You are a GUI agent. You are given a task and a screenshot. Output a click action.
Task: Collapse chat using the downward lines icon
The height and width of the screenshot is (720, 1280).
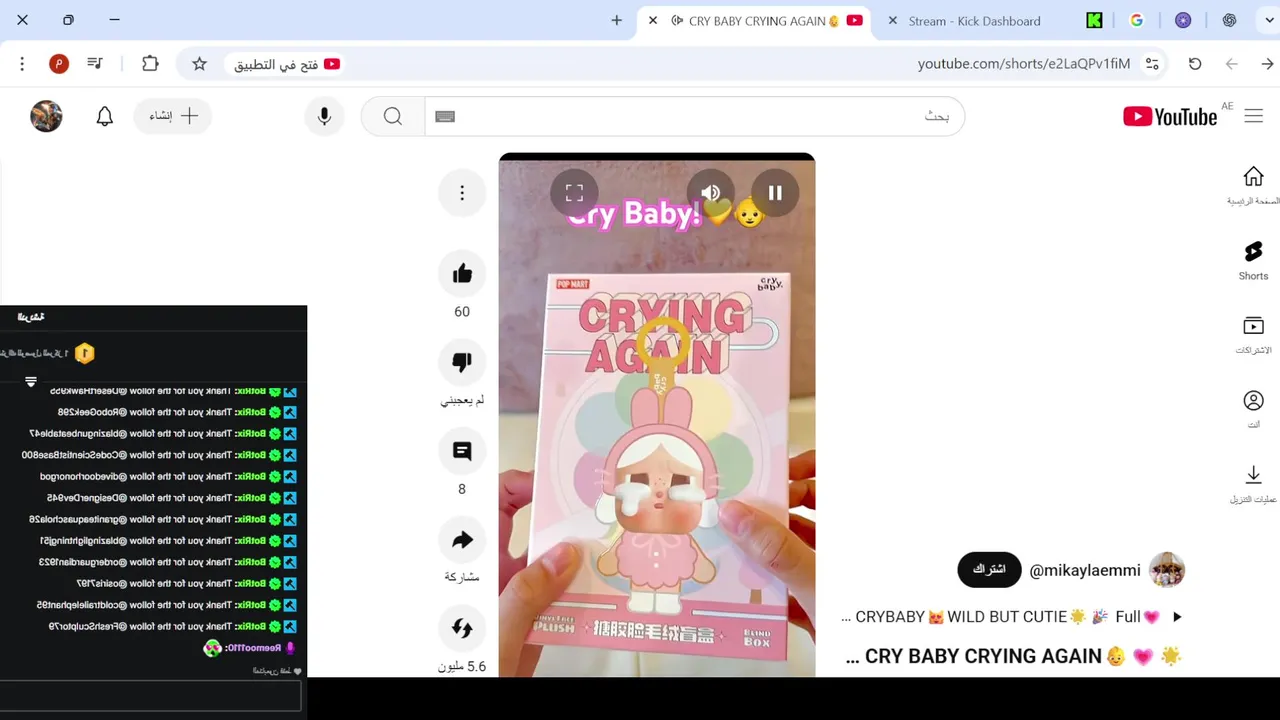click(31, 382)
